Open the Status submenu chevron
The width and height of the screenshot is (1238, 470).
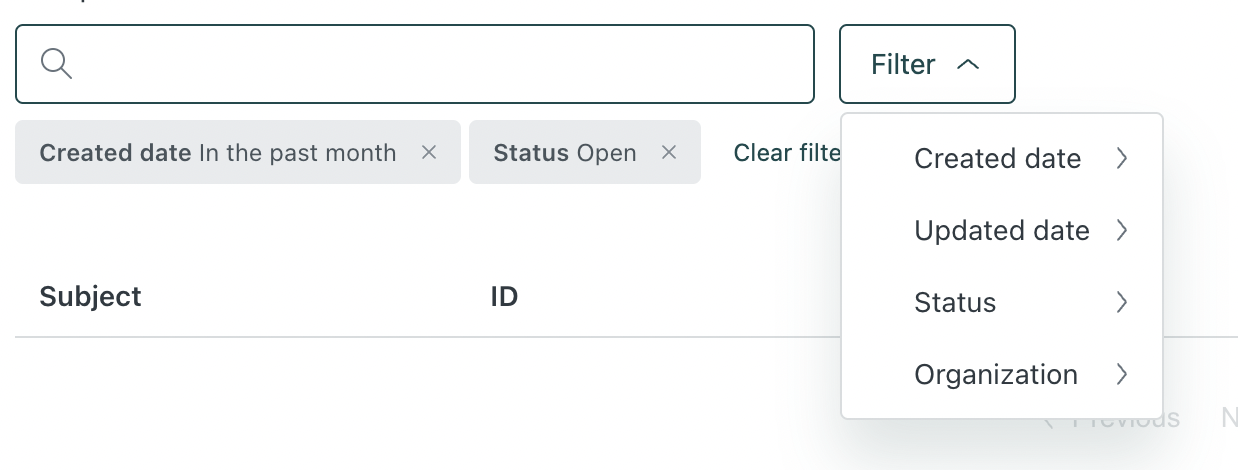click(x=1122, y=302)
